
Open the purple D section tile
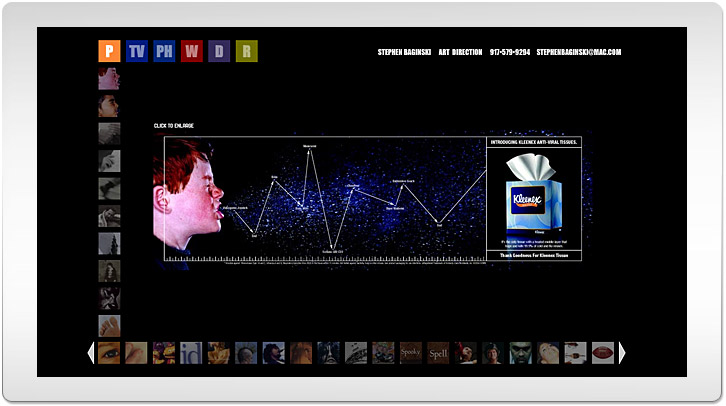pos(219,51)
